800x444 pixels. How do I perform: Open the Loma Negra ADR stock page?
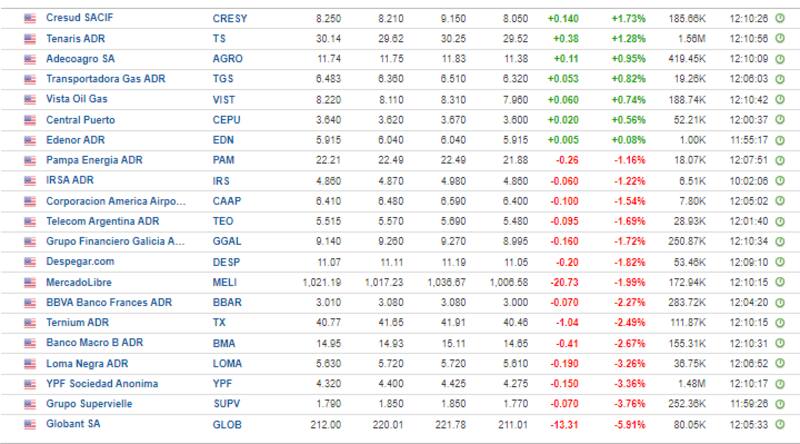[87, 363]
